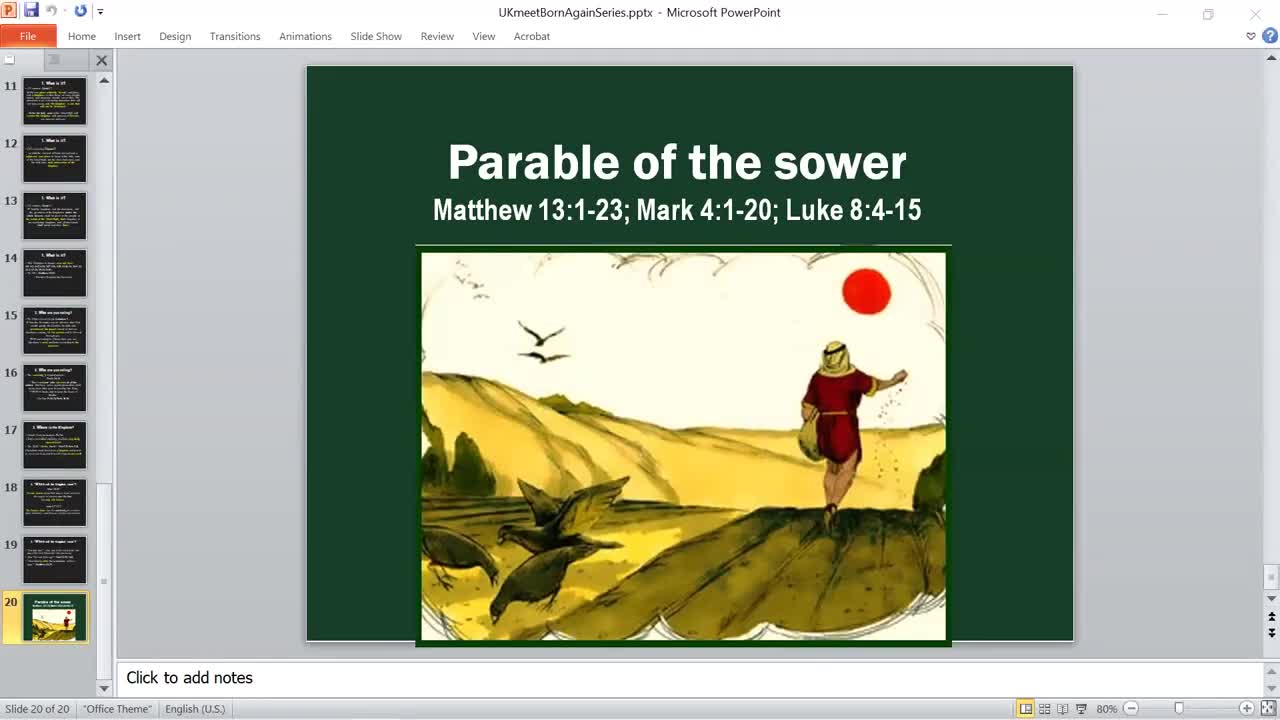Image resolution: width=1280 pixels, height=720 pixels.
Task: Close the slide thumbnail pane
Action: [x=101, y=60]
